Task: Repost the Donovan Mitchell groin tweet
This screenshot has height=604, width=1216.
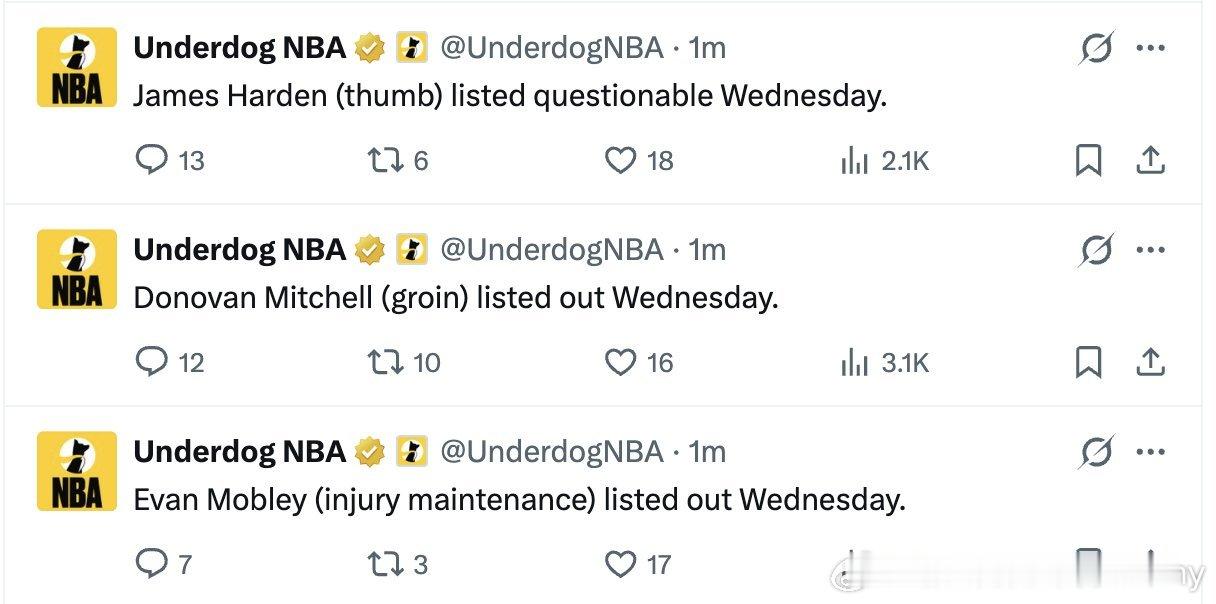Action: (x=386, y=362)
